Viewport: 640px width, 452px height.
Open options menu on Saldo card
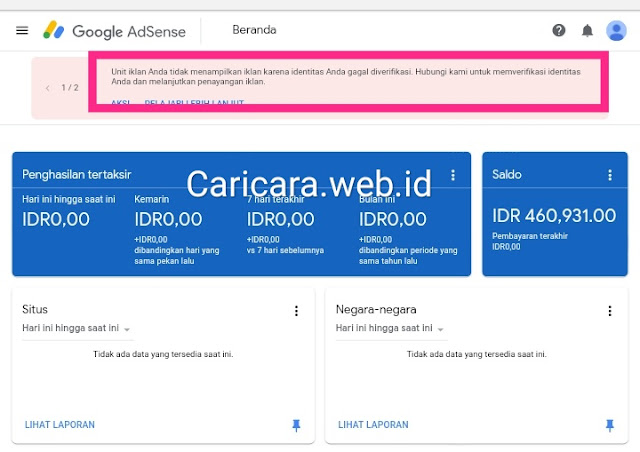coord(610,175)
